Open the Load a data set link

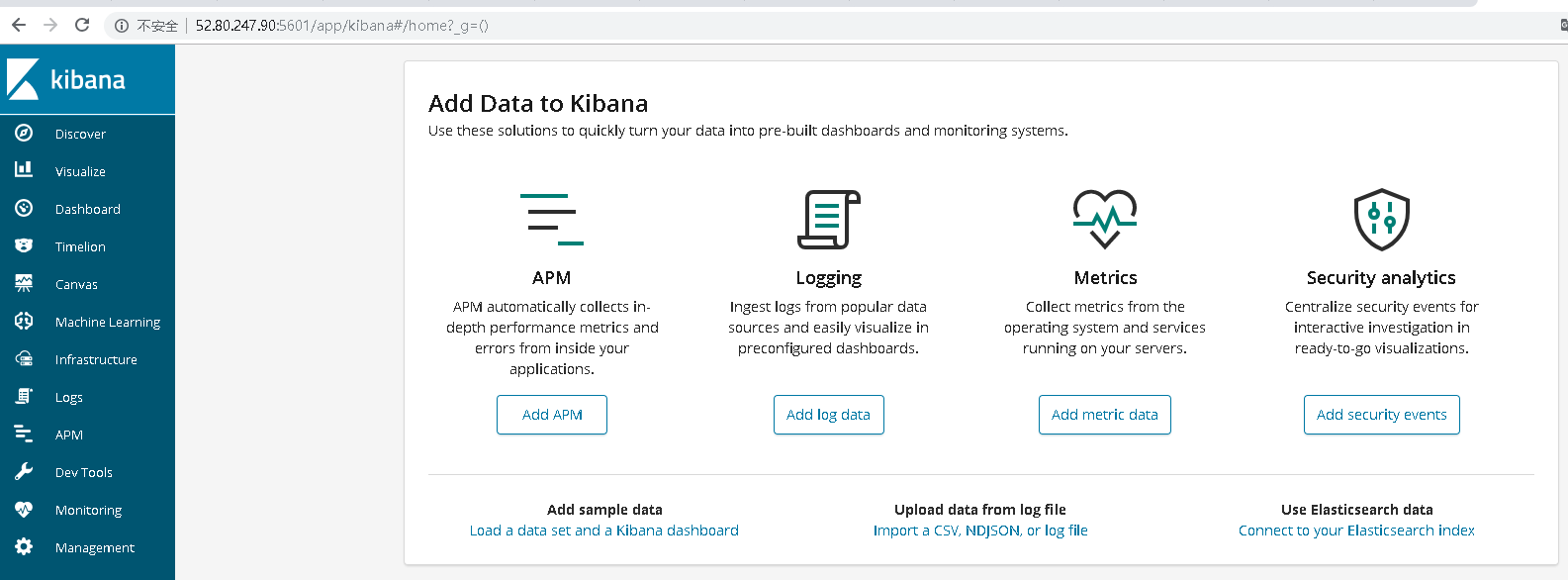click(603, 531)
